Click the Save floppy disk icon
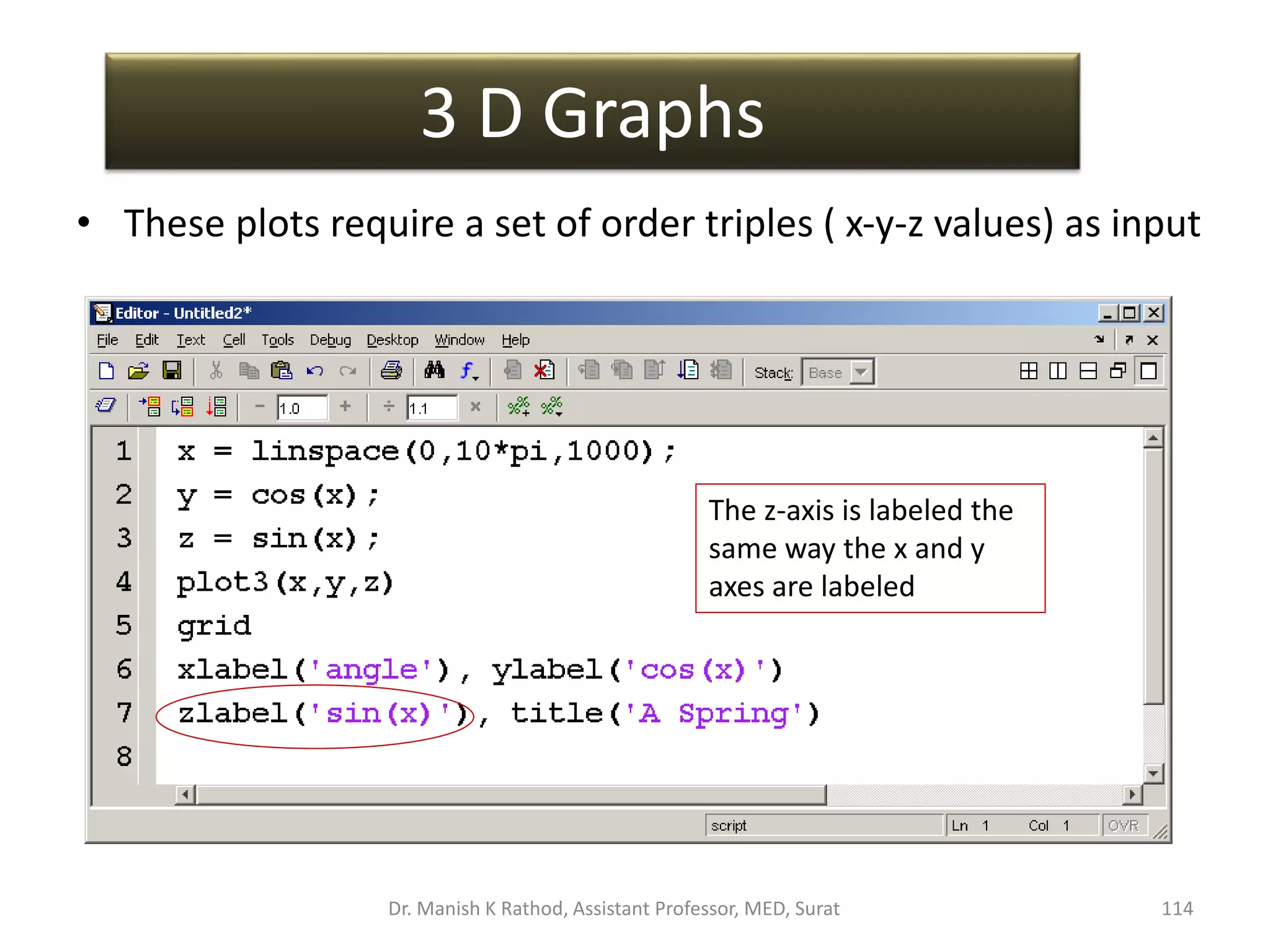Image resolution: width=1270 pixels, height=952 pixels. click(x=172, y=371)
